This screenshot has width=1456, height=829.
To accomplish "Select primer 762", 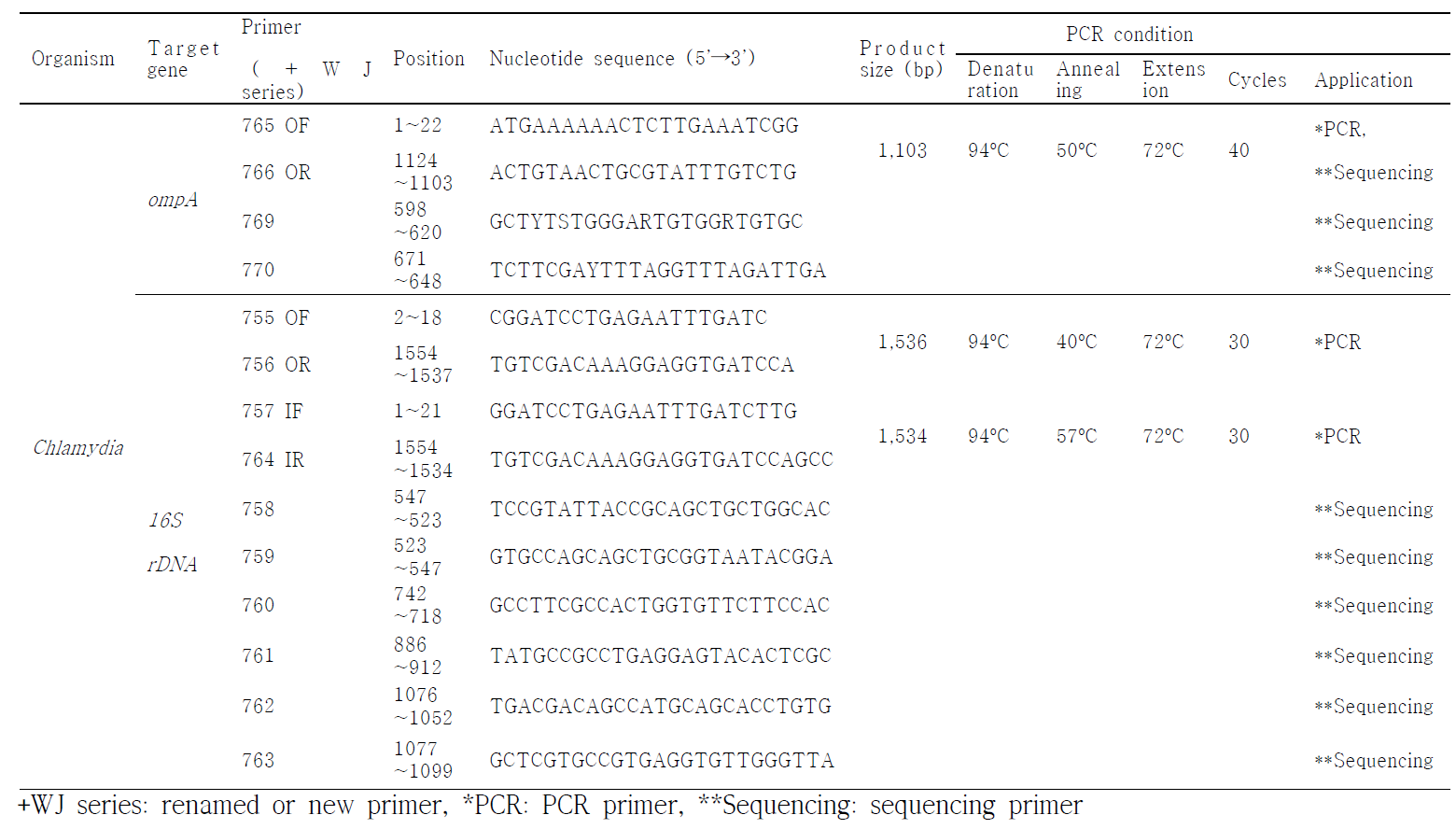I will (258, 707).
